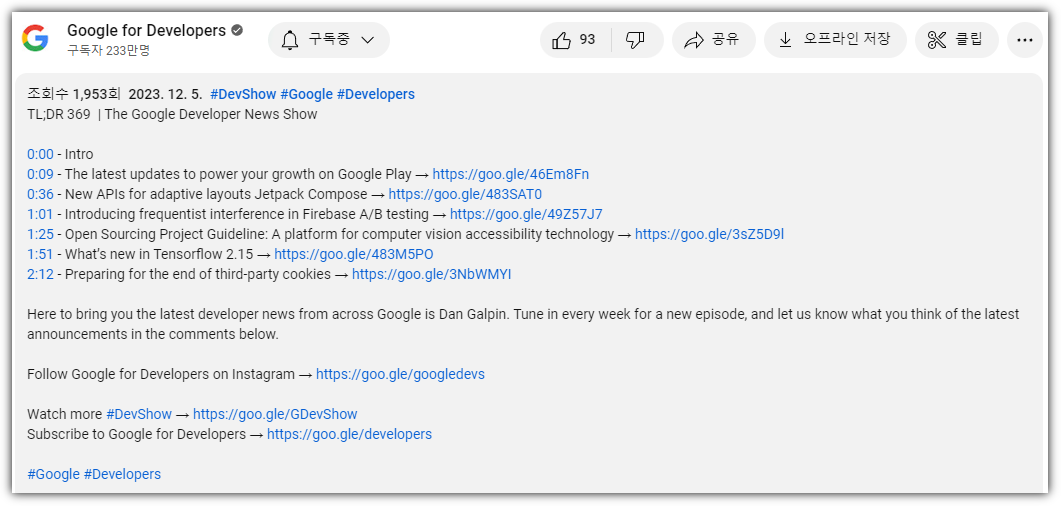Click 'Open Sourcing Project Guideline' description text
Screen dimensions: 1061x506
pyautogui.click(x=339, y=234)
